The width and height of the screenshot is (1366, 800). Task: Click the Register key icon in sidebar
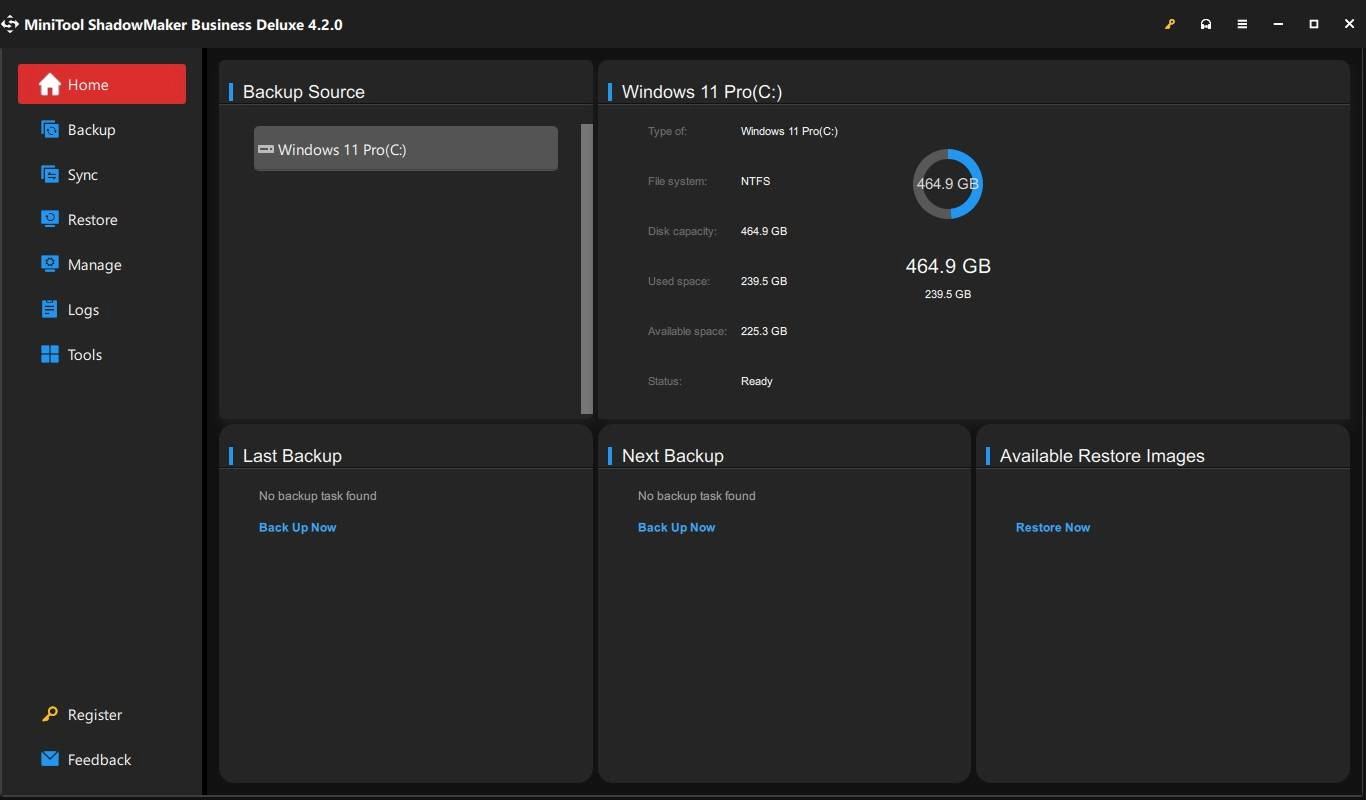tap(50, 714)
